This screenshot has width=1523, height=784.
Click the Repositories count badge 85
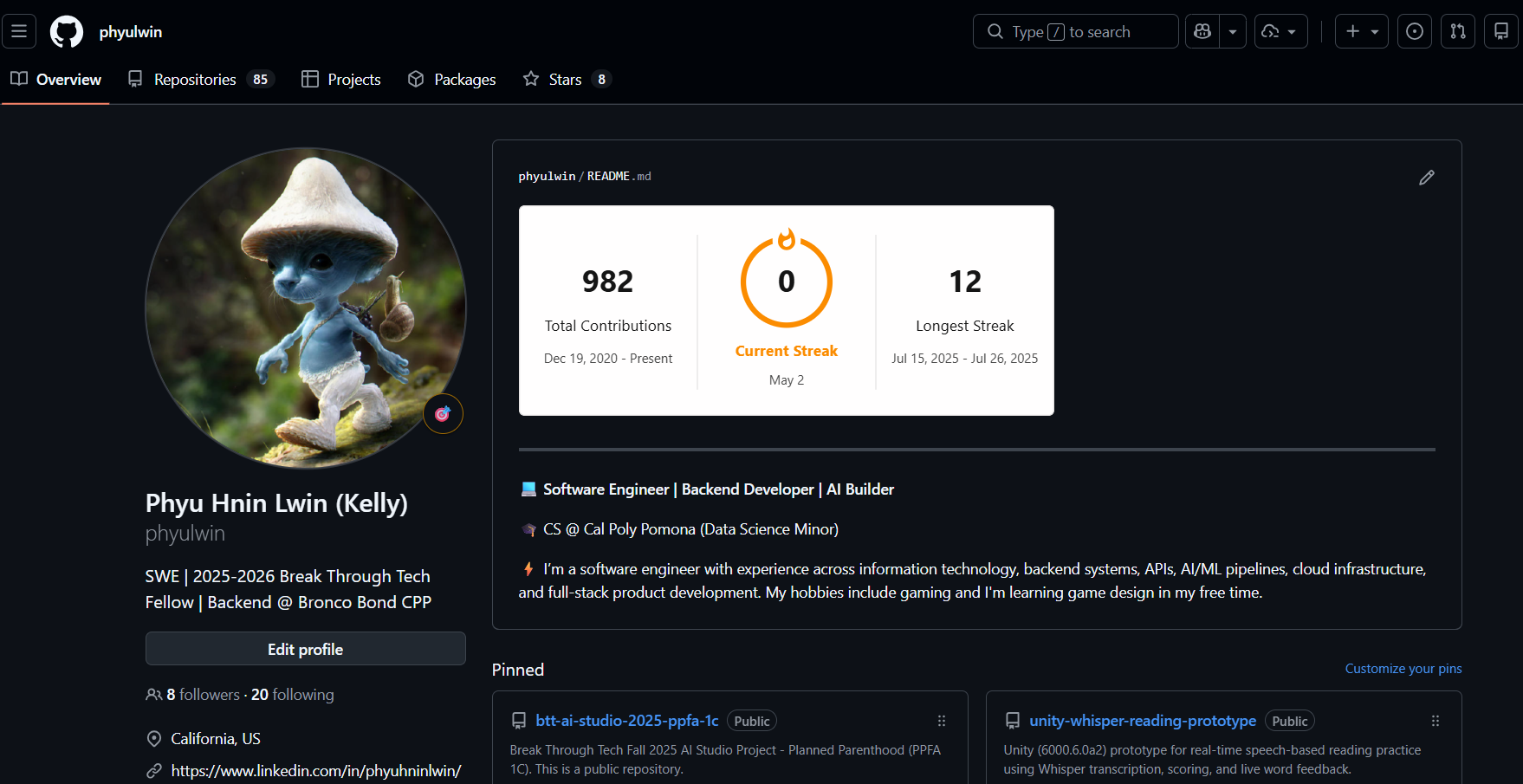261,80
